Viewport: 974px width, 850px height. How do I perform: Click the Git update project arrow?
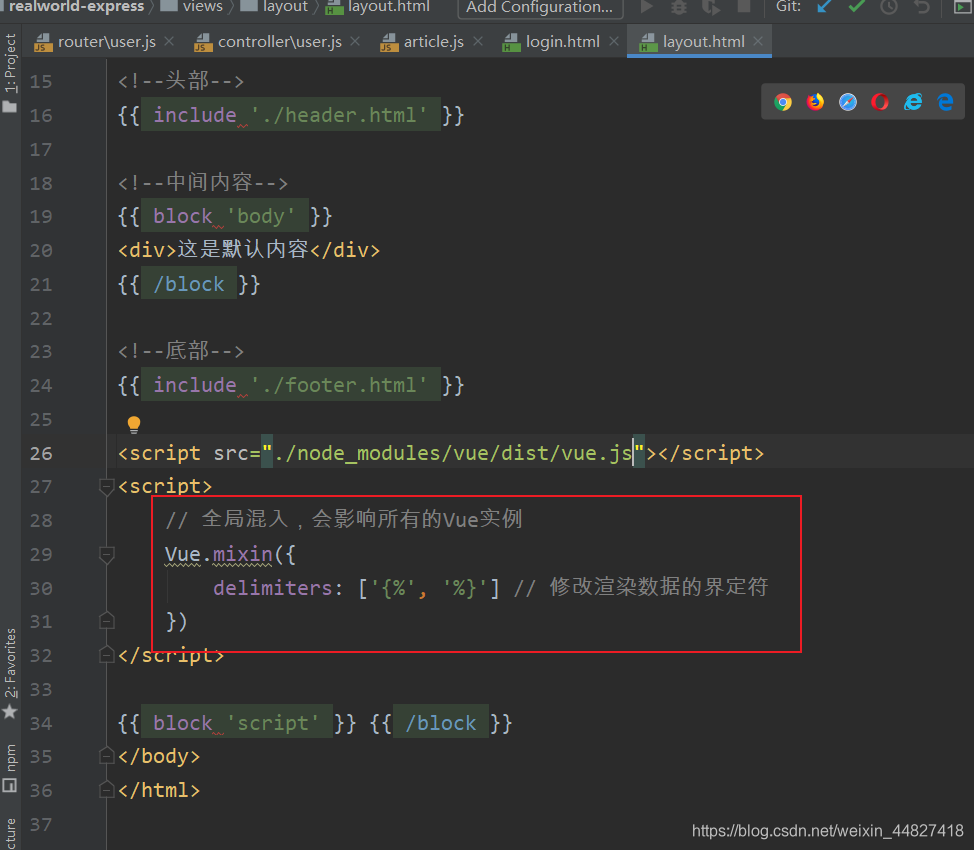pyautogui.click(x=824, y=7)
